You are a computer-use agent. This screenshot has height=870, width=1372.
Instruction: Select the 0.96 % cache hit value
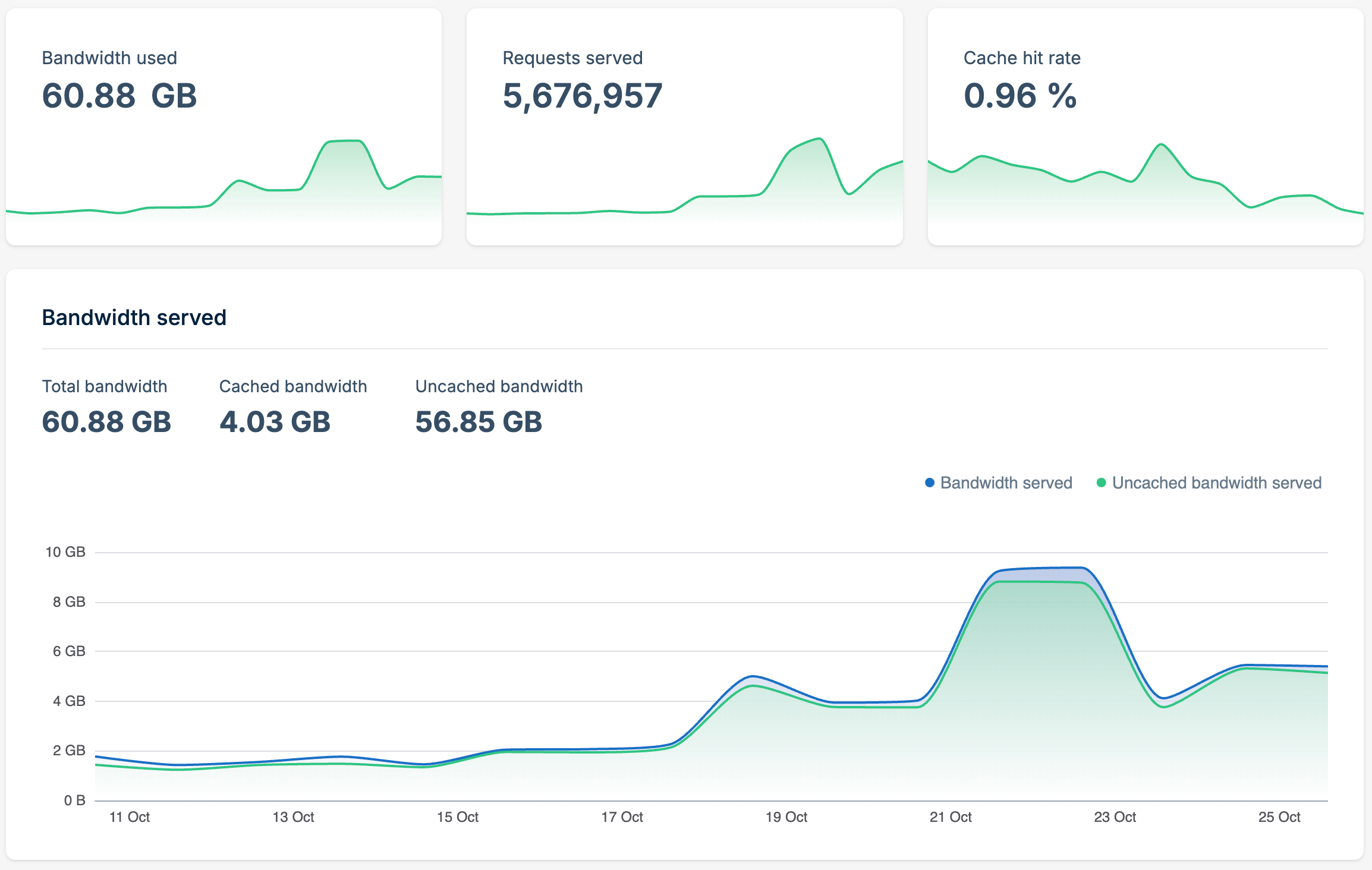[1020, 96]
